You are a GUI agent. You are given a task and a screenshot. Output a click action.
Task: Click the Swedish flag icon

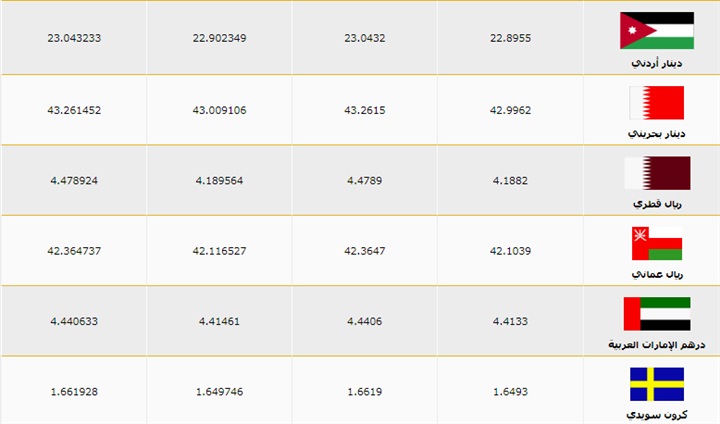pyautogui.click(x=656, y=385)
